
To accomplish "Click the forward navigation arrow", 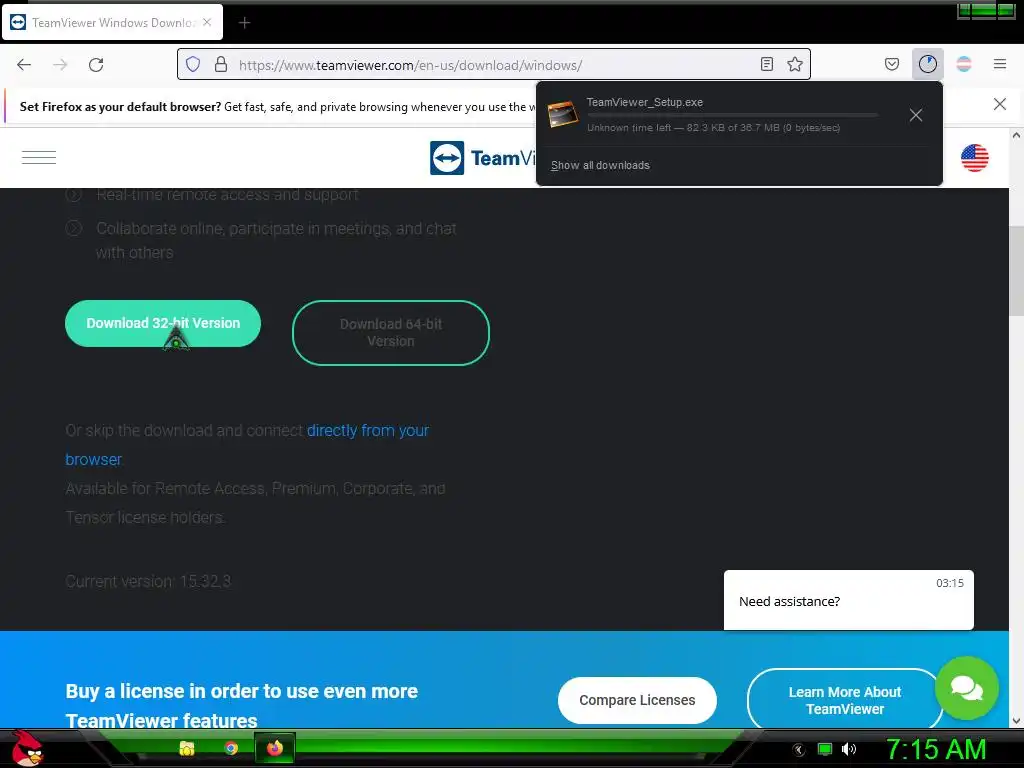I will coord(60,65).
